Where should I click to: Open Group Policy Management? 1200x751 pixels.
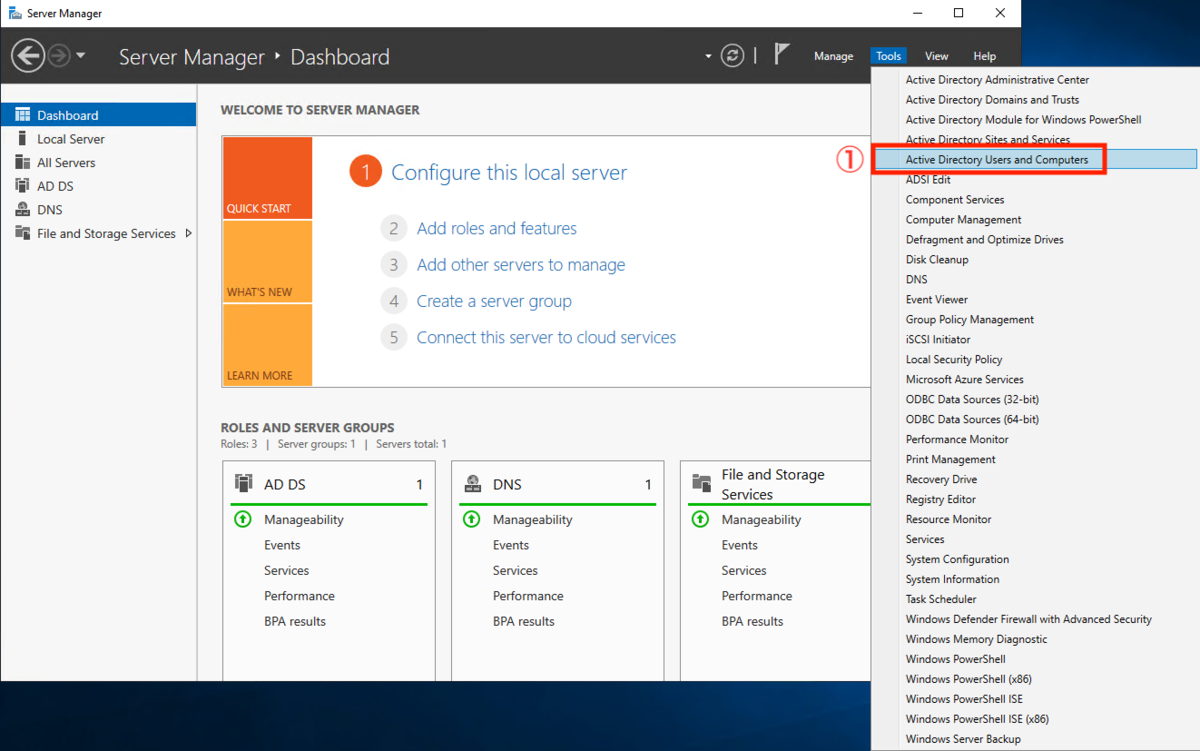point(1034,319)
